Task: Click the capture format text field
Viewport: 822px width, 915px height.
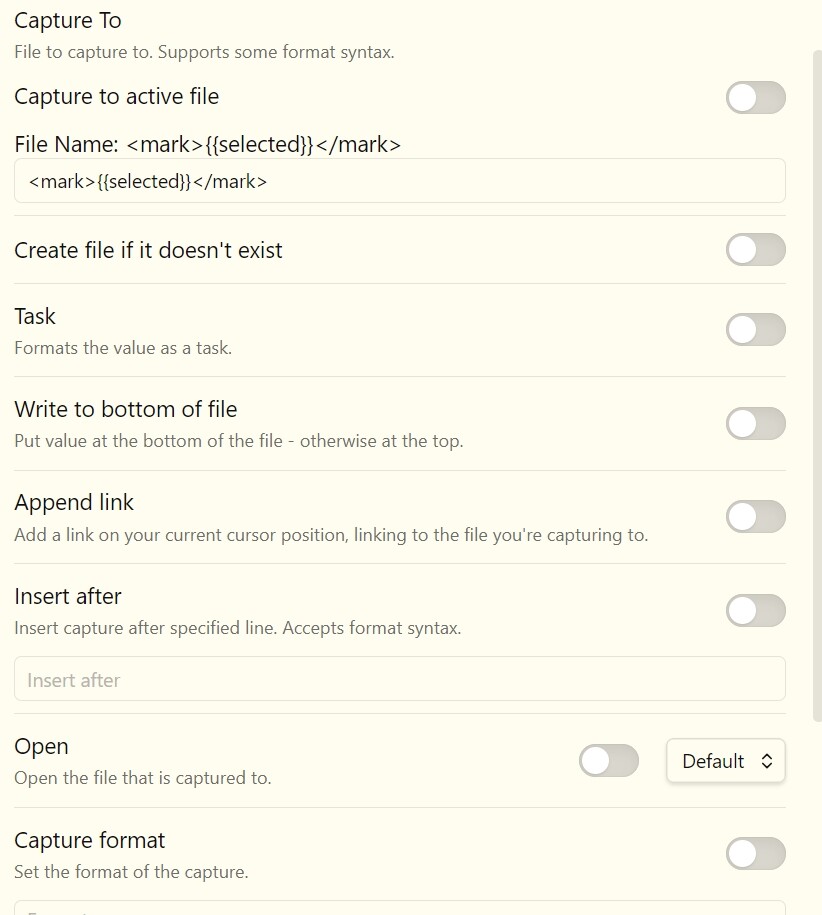Action: click(x=400, y=908)
